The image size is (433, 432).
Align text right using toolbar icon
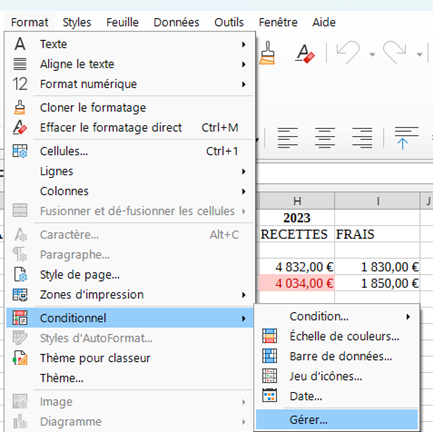[x=362, y=137]
